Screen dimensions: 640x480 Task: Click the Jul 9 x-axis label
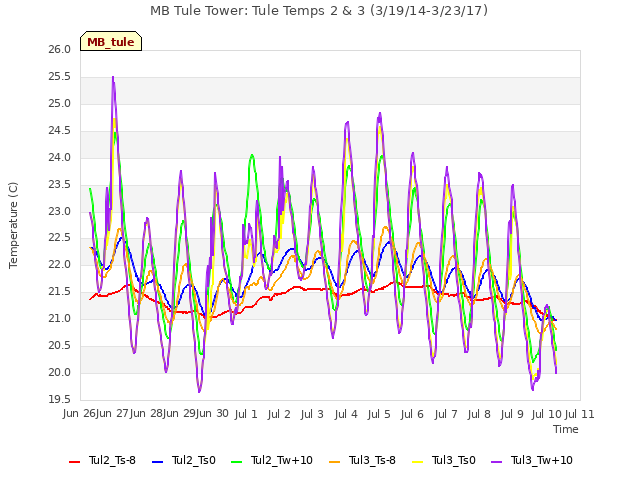(512, 414)
